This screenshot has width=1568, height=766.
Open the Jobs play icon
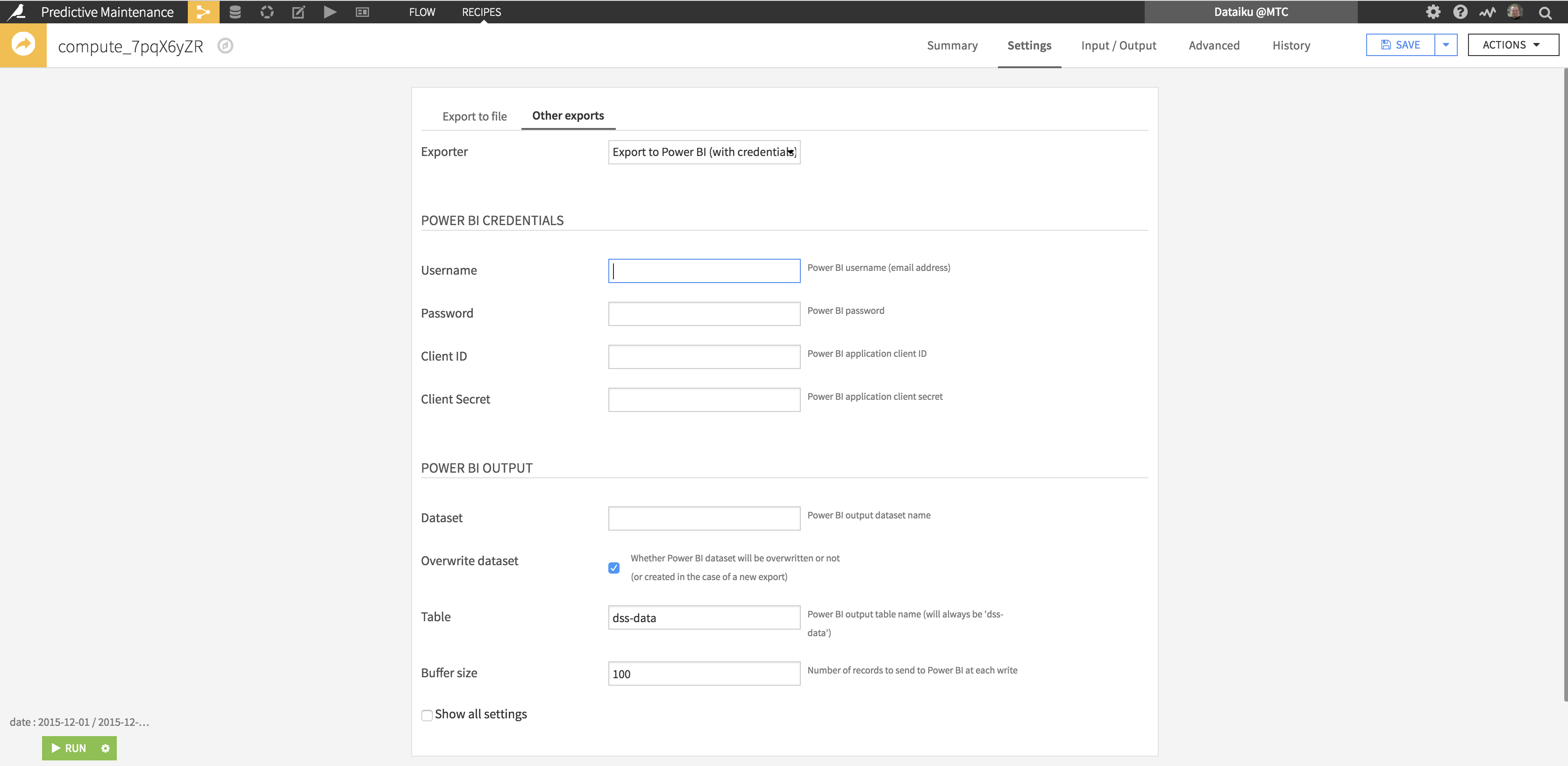tap(330, 12)
